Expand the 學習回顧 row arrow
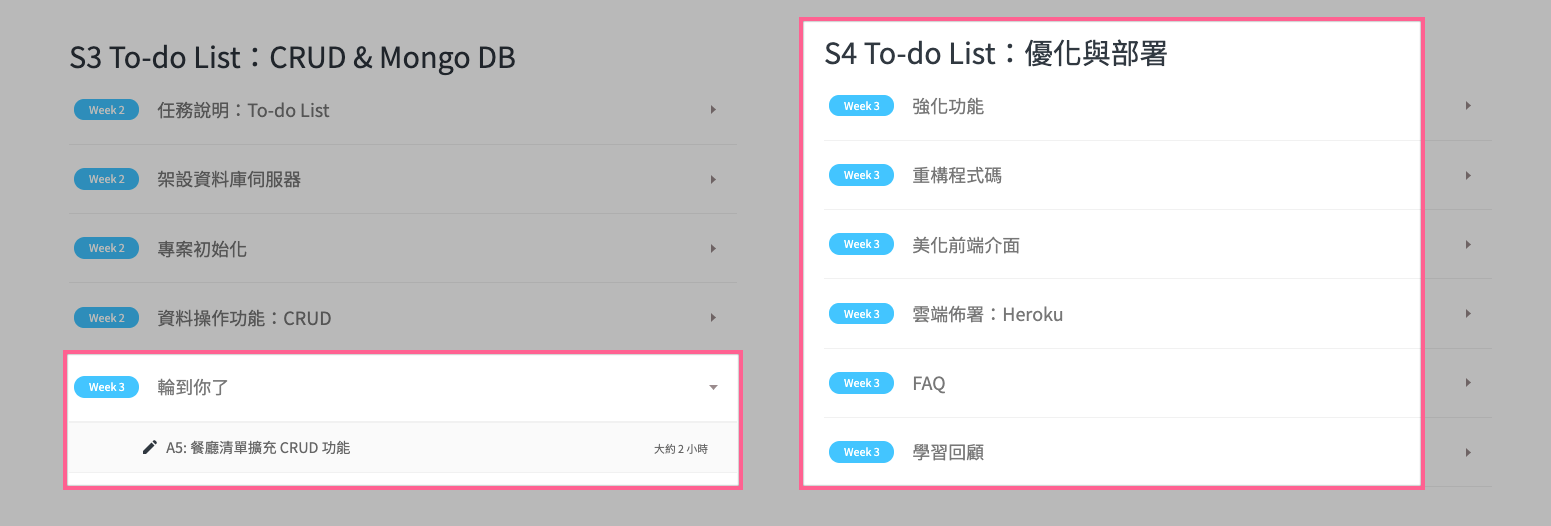1551x526 pixels. coord(1468,452)
